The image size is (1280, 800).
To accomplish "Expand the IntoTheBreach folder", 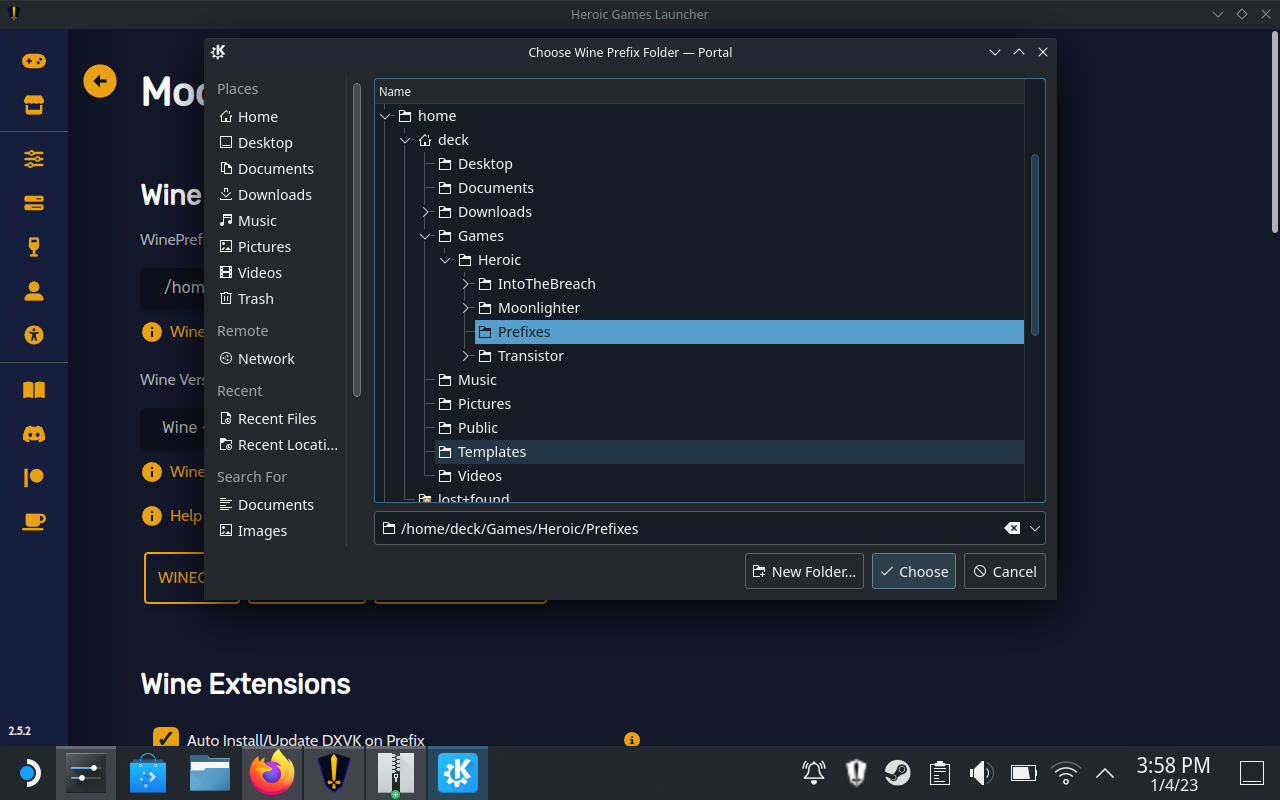I will (465, 283).
